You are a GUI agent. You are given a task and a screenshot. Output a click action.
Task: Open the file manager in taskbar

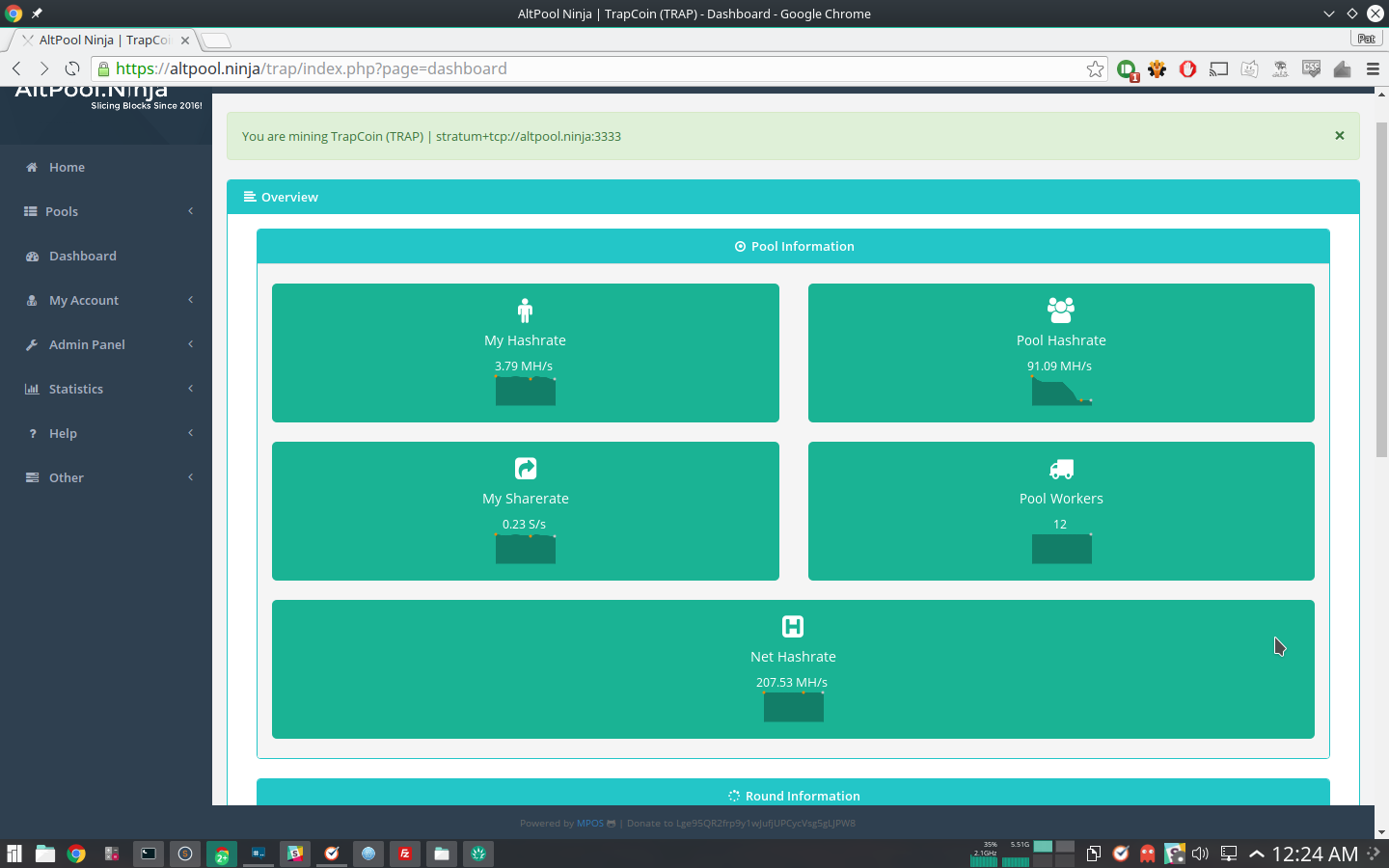pos(45,854)
